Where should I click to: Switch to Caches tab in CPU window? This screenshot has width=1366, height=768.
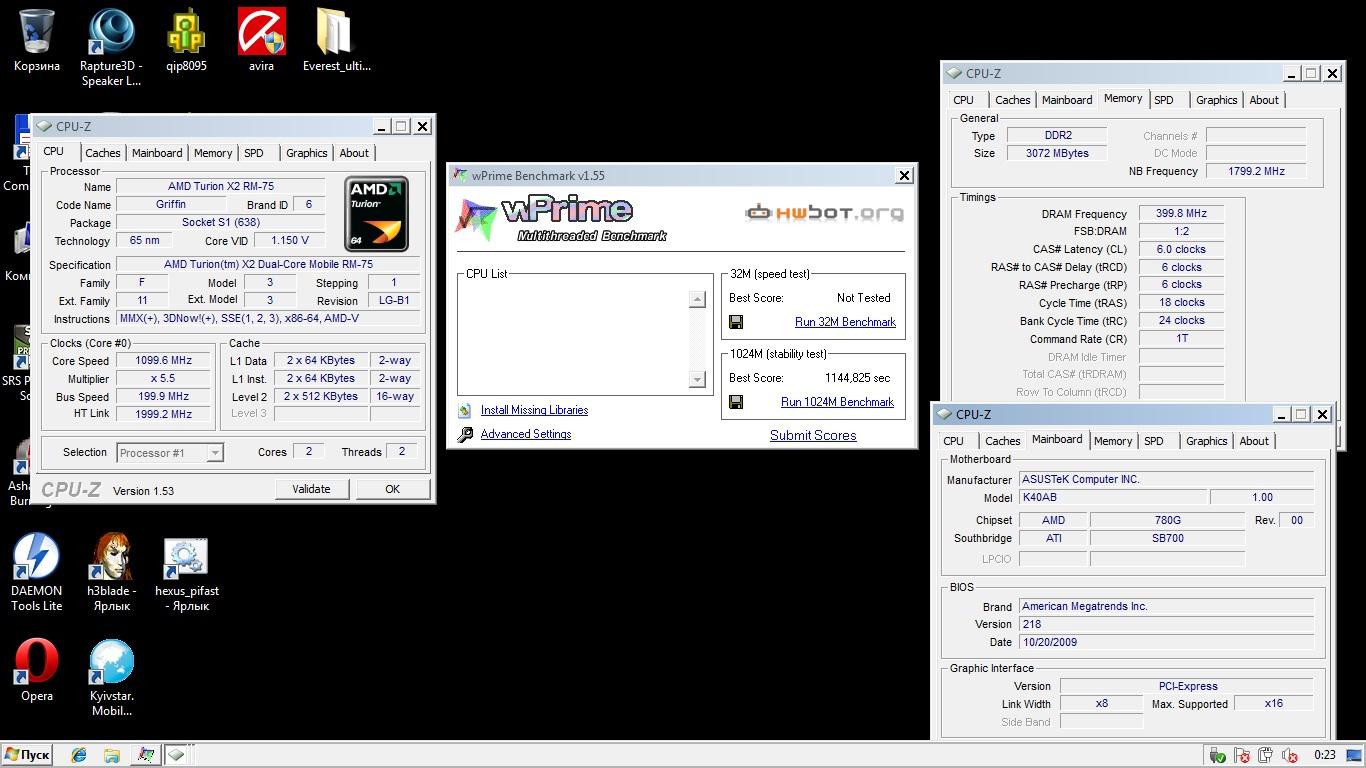coord(102,153)
